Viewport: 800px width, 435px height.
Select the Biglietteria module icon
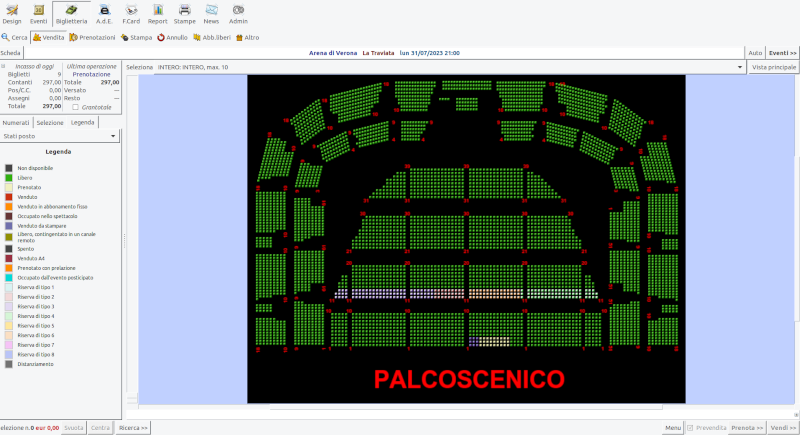coord(71,14)
